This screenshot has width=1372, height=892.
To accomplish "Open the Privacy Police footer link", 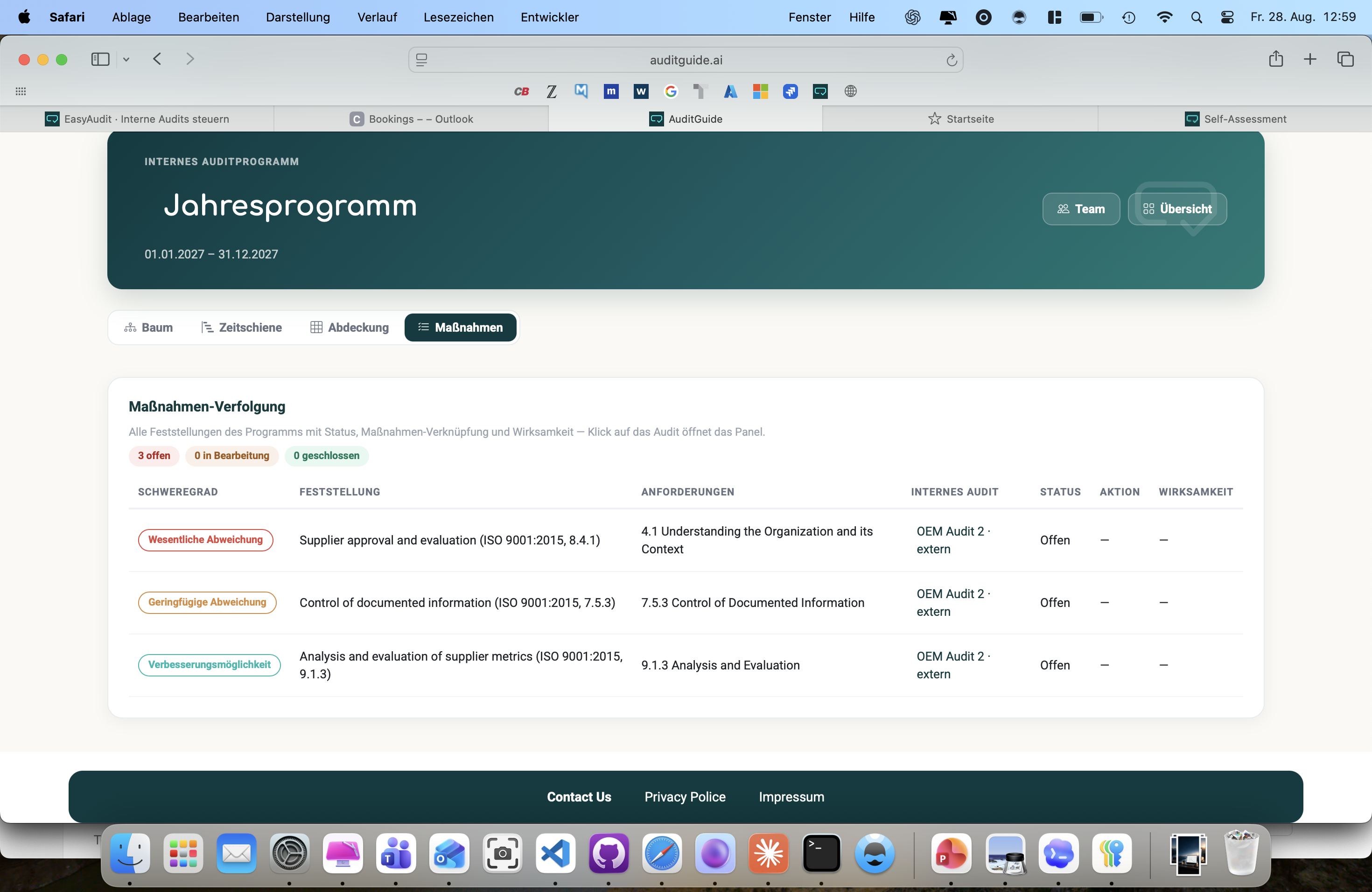I will (685, 796).
